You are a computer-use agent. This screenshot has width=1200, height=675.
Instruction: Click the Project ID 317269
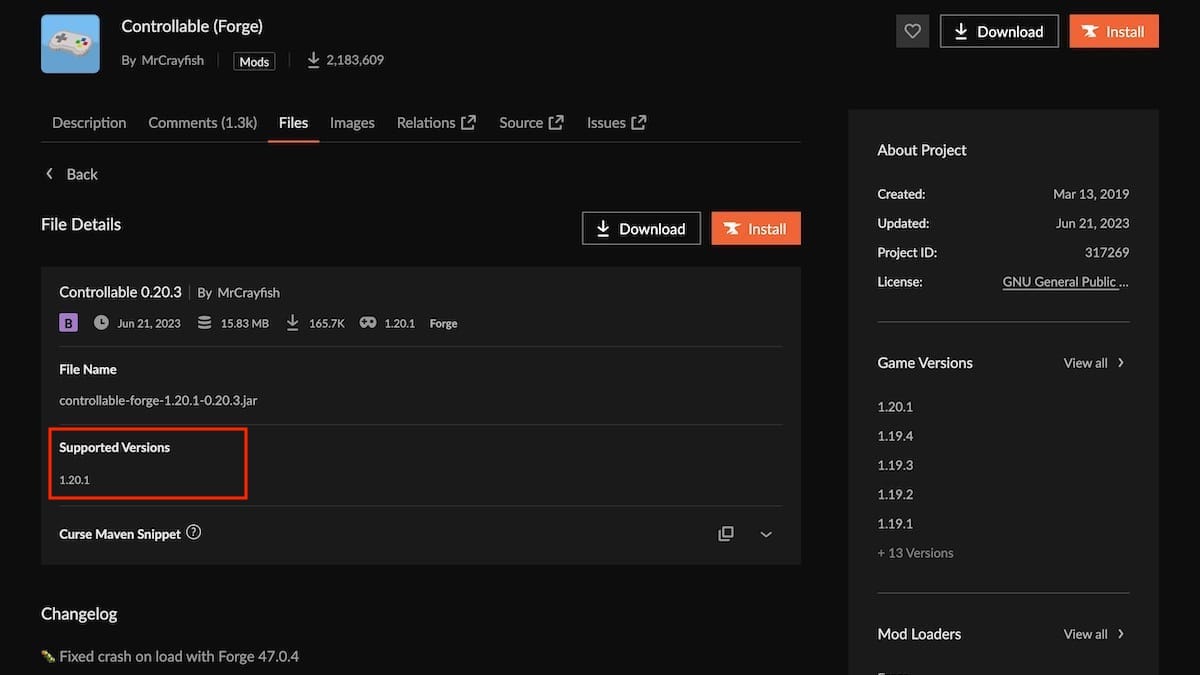[1106, 253]
